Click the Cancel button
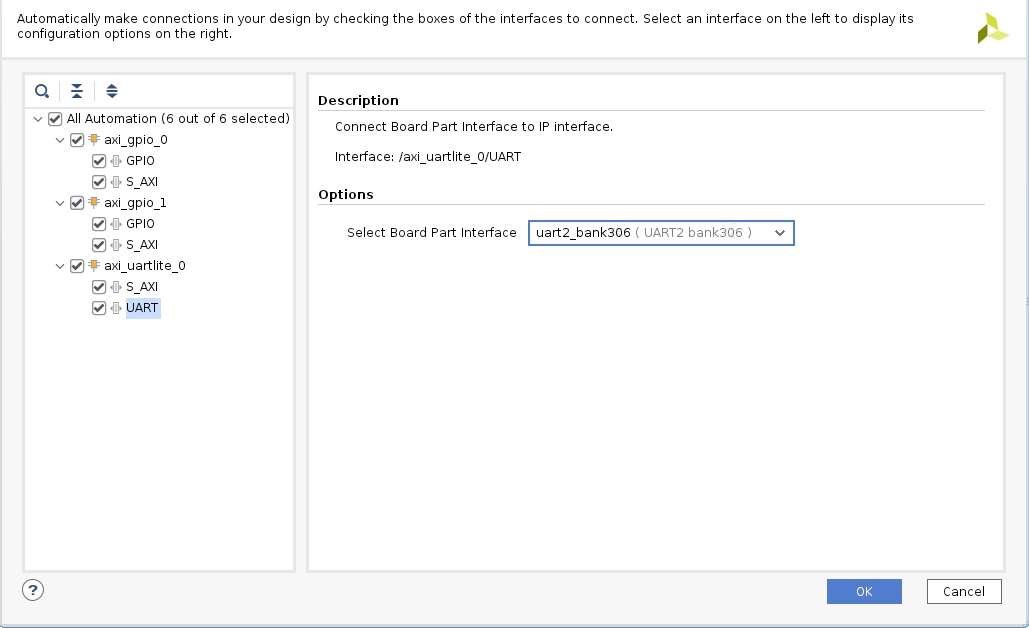The width and height of the screenshot is (1029, 628). coord(963,591)
